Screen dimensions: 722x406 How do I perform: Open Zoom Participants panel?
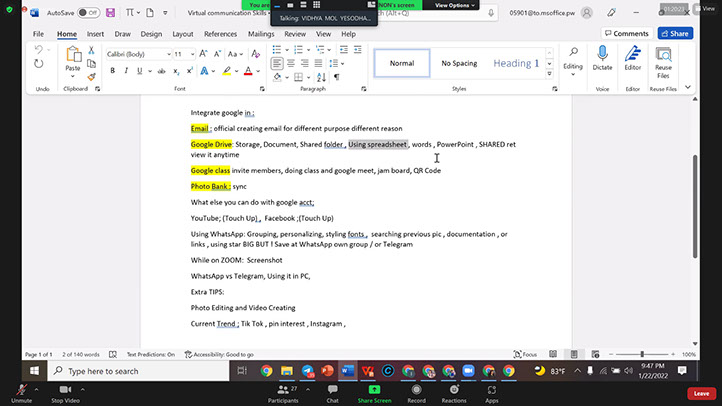[x=282, y=393]
